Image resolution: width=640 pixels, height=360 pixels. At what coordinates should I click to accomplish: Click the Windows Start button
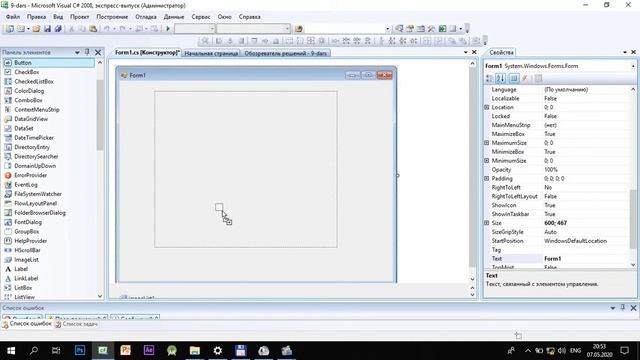[x=11, y=350]
